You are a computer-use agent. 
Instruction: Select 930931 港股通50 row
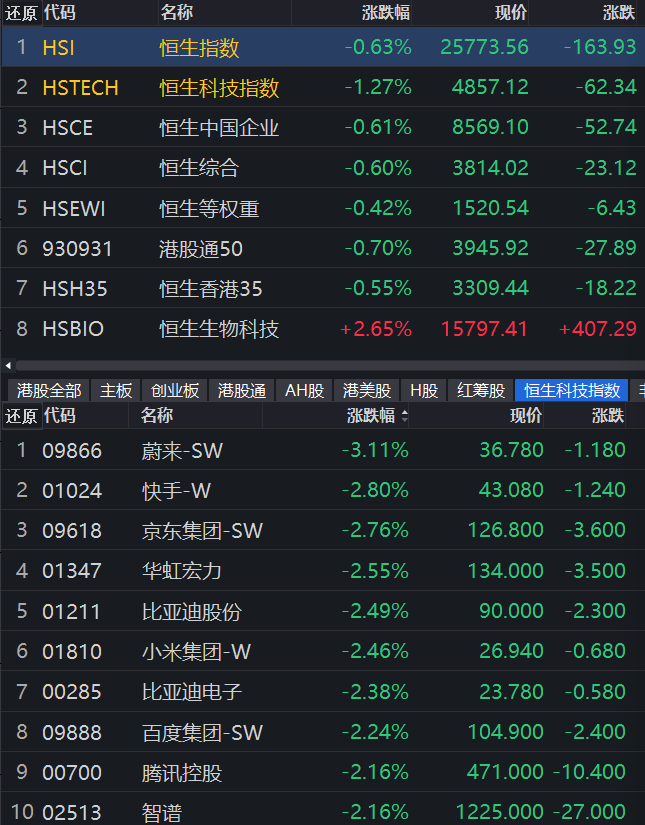coord(322,248)
